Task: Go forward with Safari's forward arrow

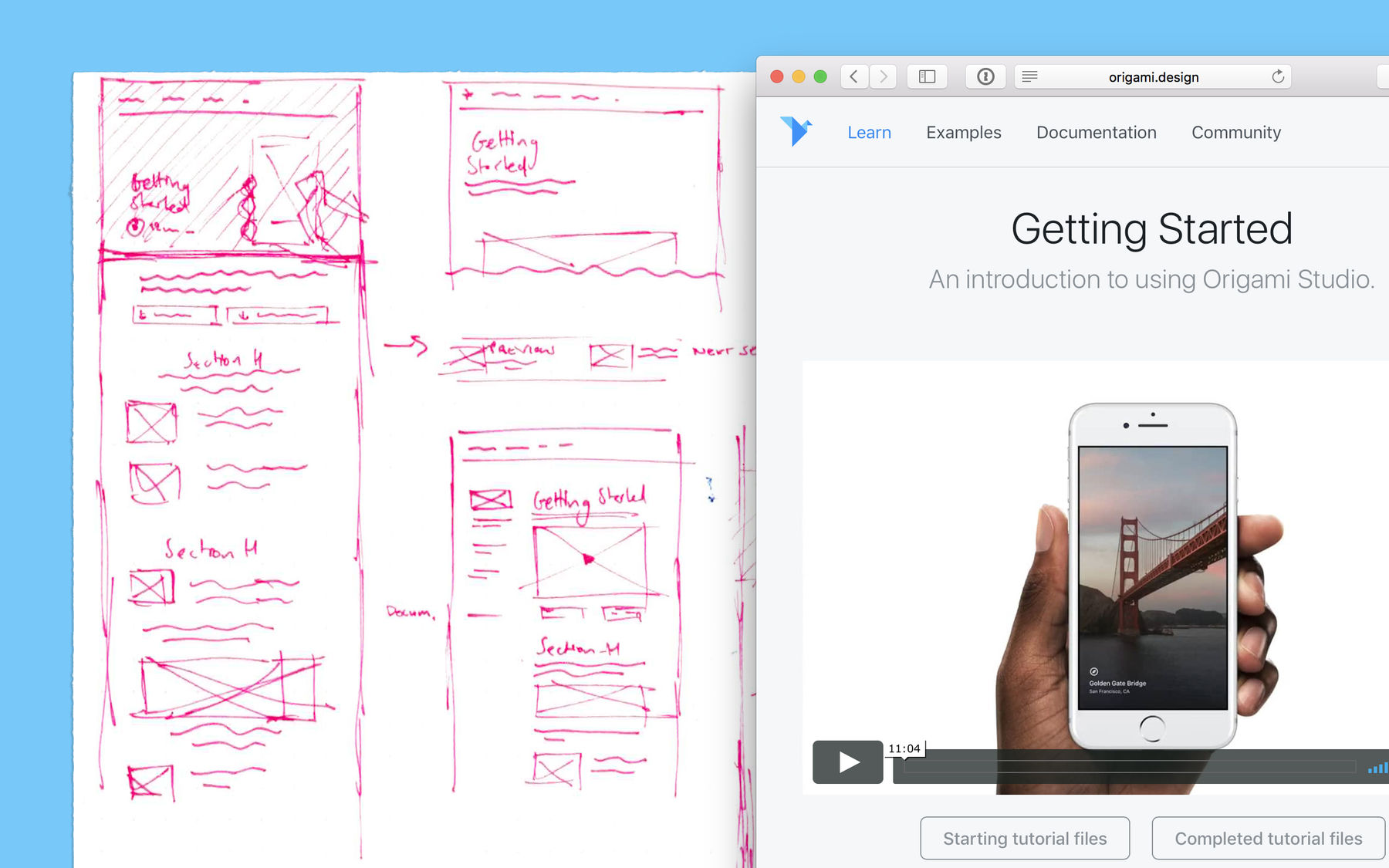Action: [883, 76]
